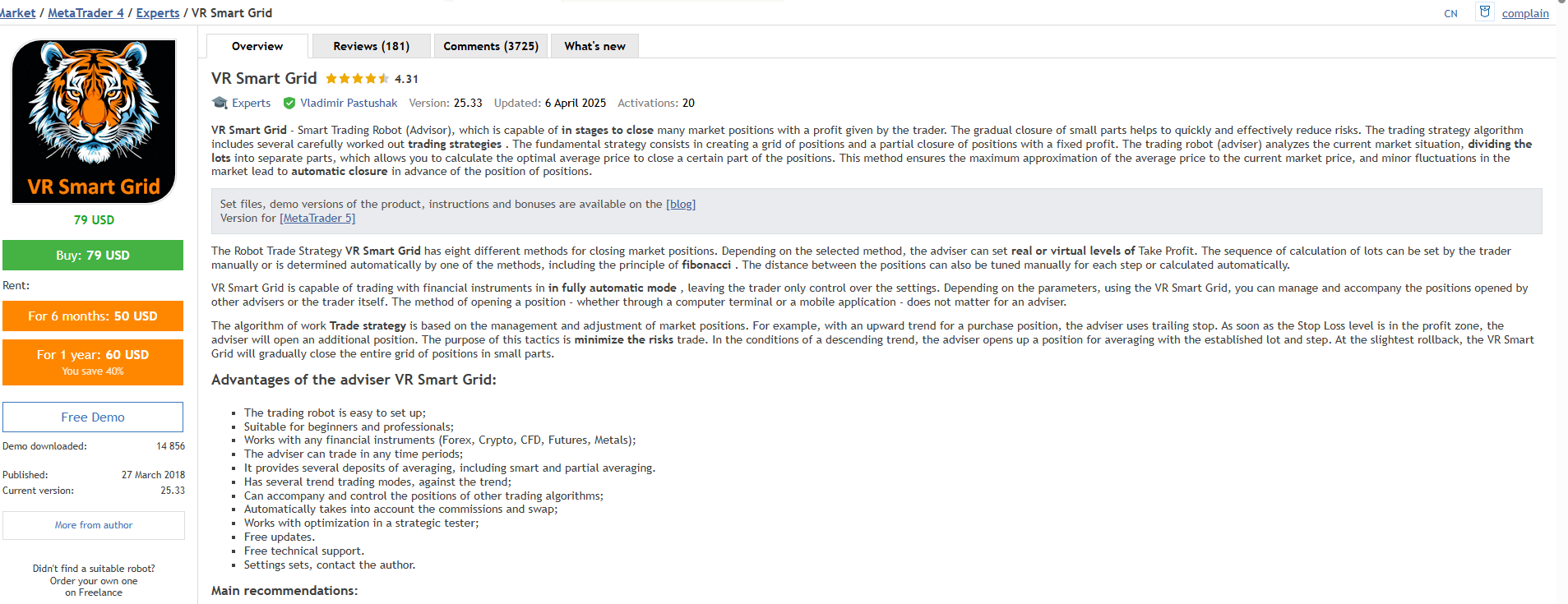The width and height of the screenshot is (1568, 604).
Task: Switch to the Reviews (181) tab
Action: coord(371,46)
